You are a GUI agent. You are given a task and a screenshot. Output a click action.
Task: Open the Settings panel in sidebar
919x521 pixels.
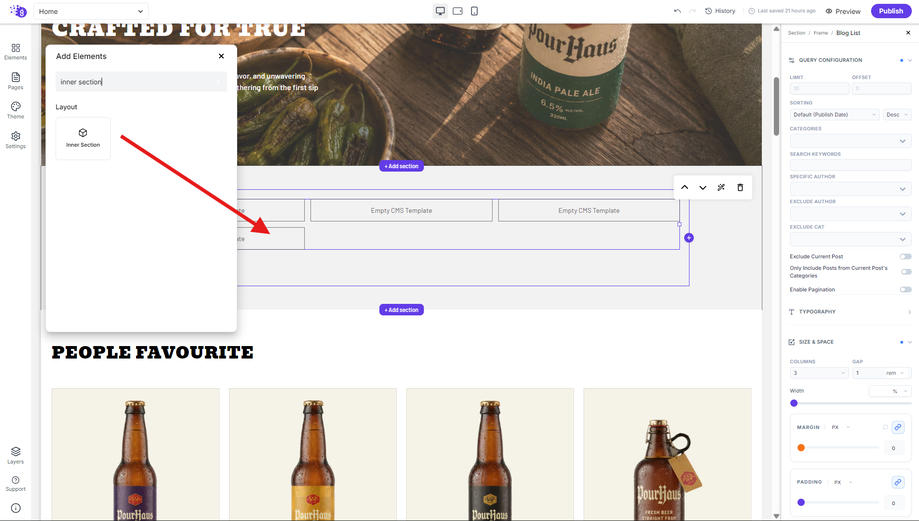click(x=16, y=139)
